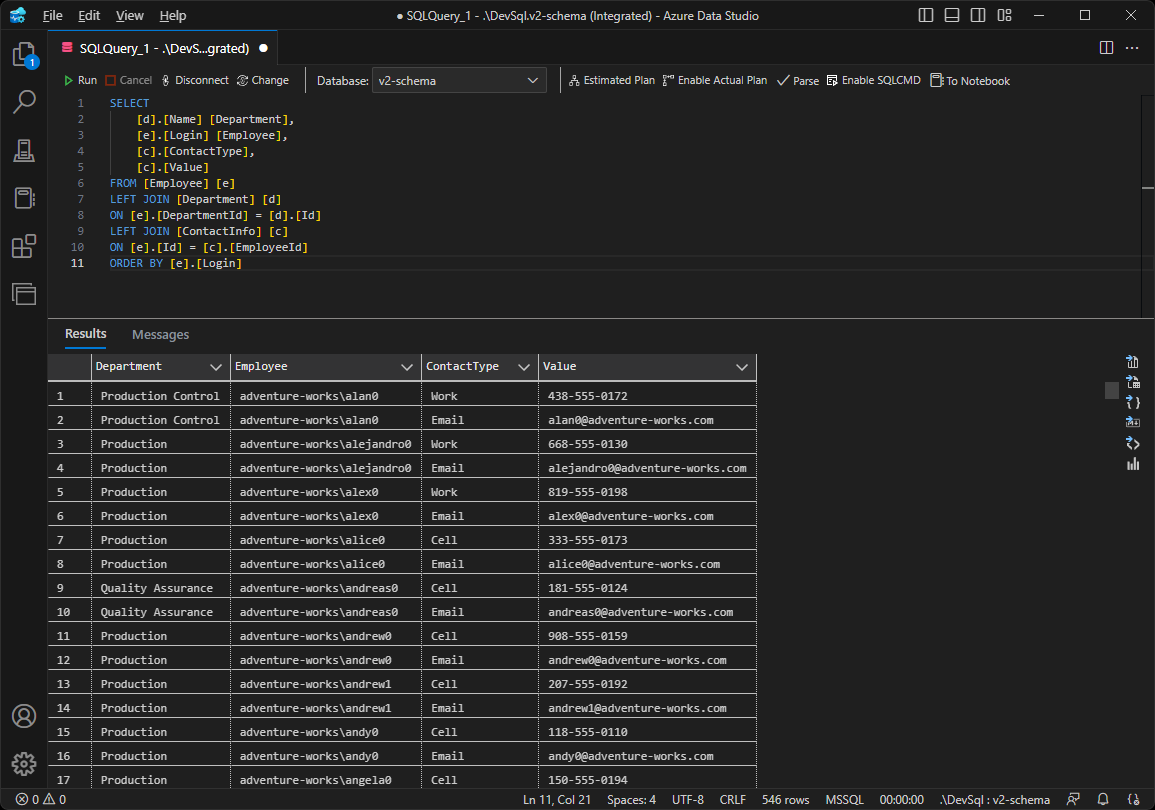This screenshot has width=1155, height=810.
Task: Close the unsaved SQLQuery_1 tab dot
Action: click(x=263, y=48)
